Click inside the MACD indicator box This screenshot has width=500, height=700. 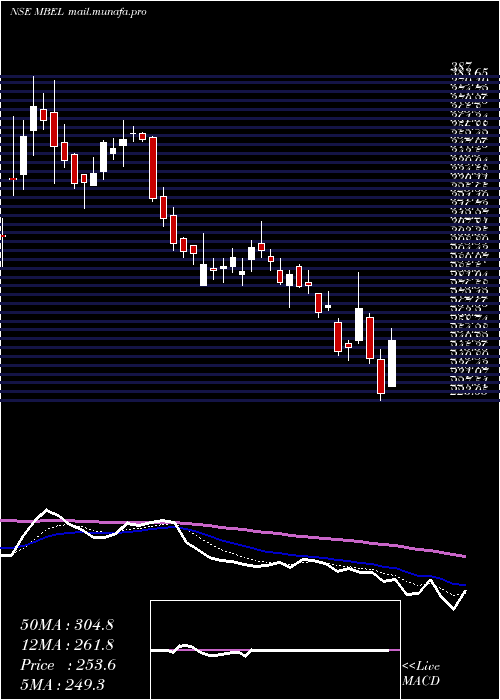coord(275,650)
